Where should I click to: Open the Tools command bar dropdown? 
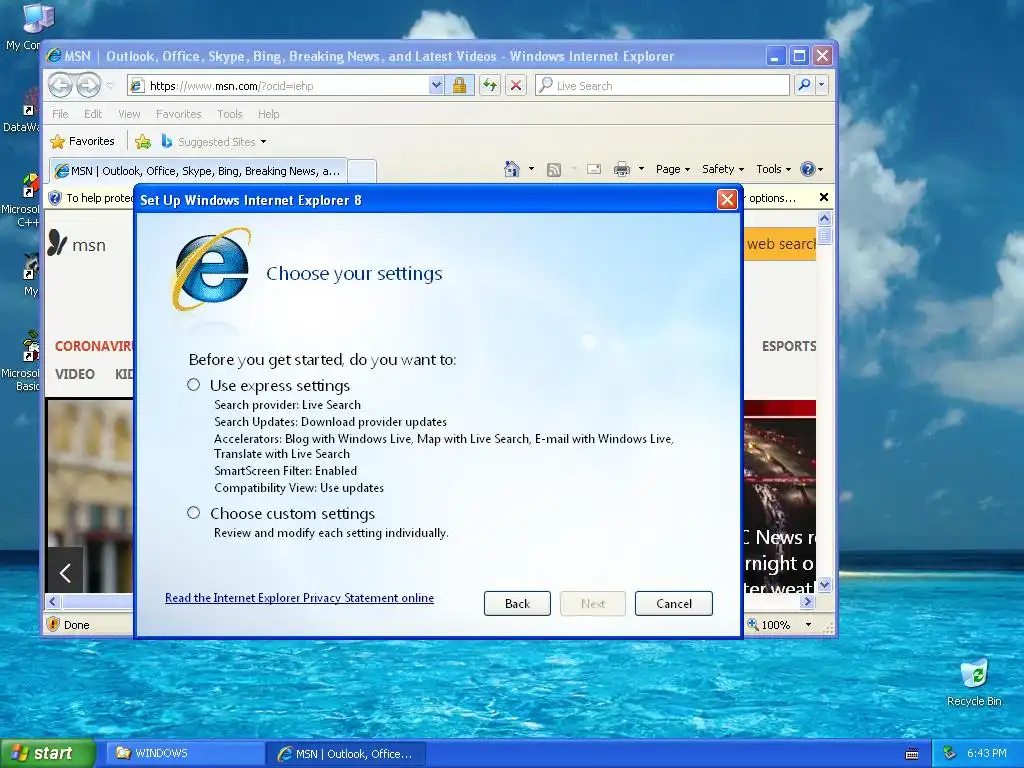click(x=774, y=169)
